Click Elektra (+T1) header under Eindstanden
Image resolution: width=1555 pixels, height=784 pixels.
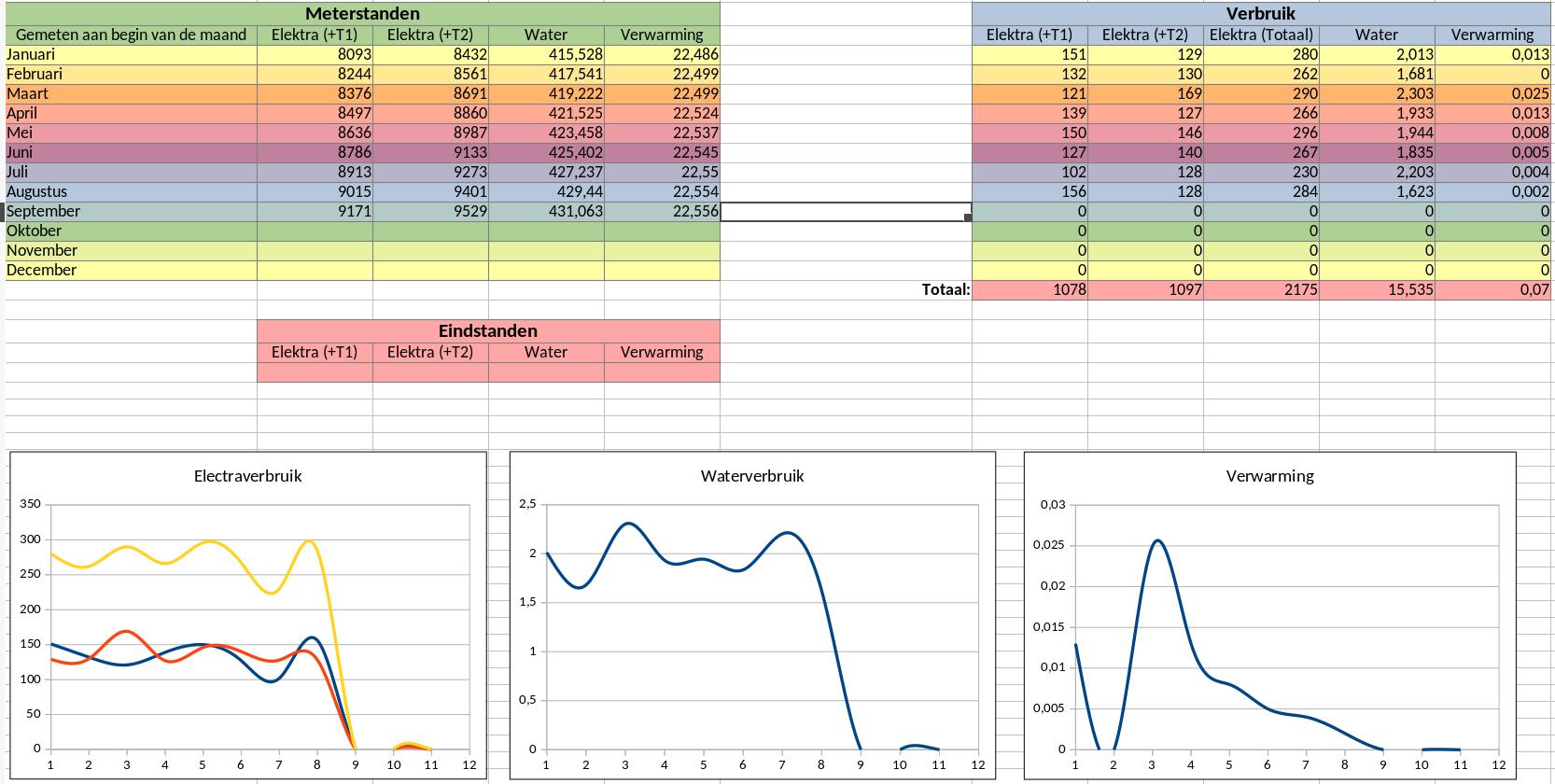click(315, 352)
